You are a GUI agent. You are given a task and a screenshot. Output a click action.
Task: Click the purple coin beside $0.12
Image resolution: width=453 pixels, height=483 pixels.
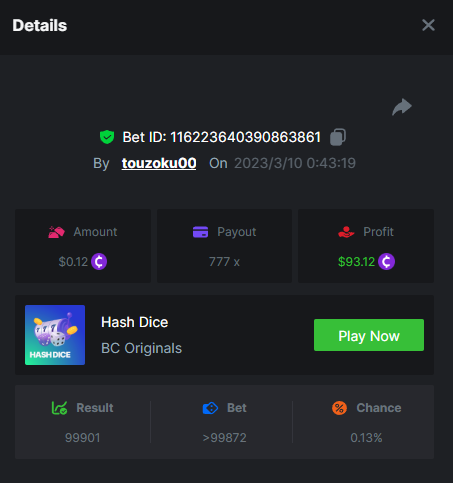(99, 261)
